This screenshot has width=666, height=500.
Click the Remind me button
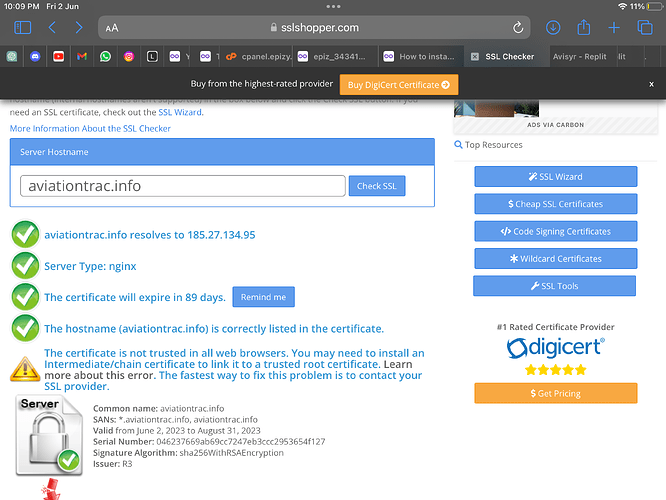(x=263, y=297)
